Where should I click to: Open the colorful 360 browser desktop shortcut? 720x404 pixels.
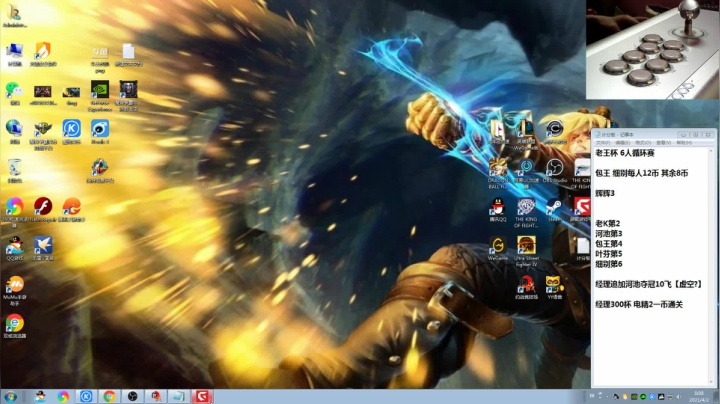point(15,212)
